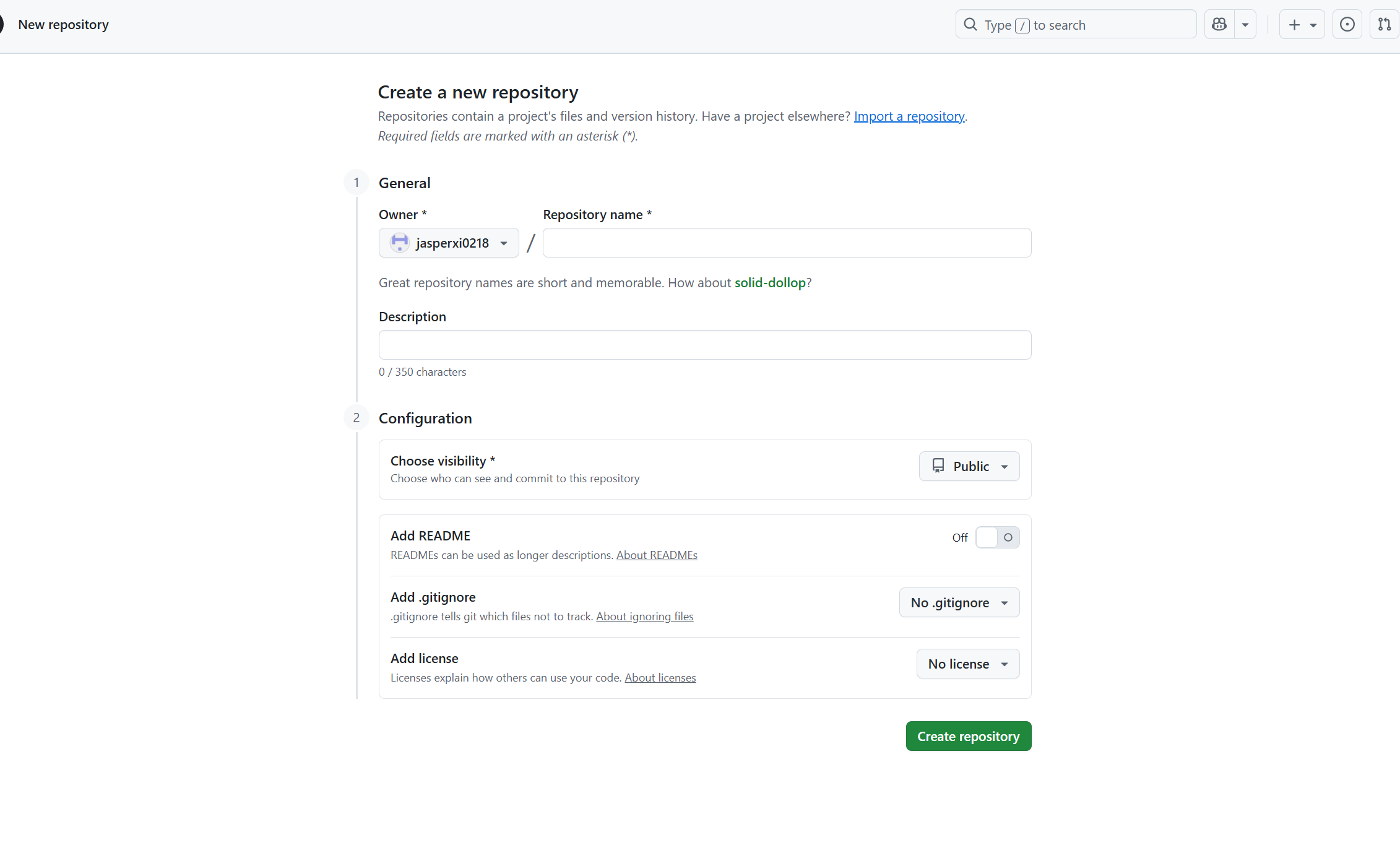Click the Repository name input field
The width and height of the screenshot is (1400, 858).
[786, 243]
